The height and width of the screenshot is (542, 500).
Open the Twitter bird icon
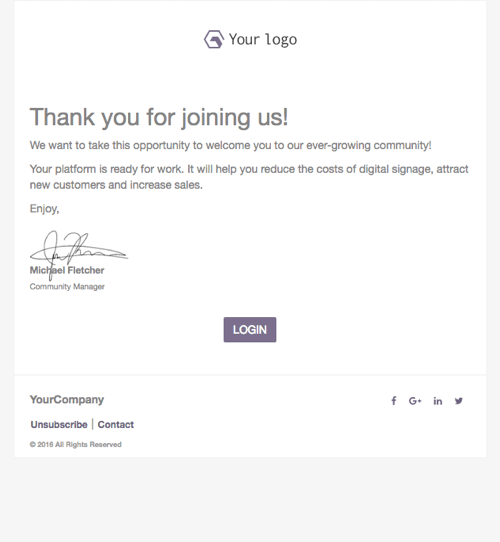(459, 401)
